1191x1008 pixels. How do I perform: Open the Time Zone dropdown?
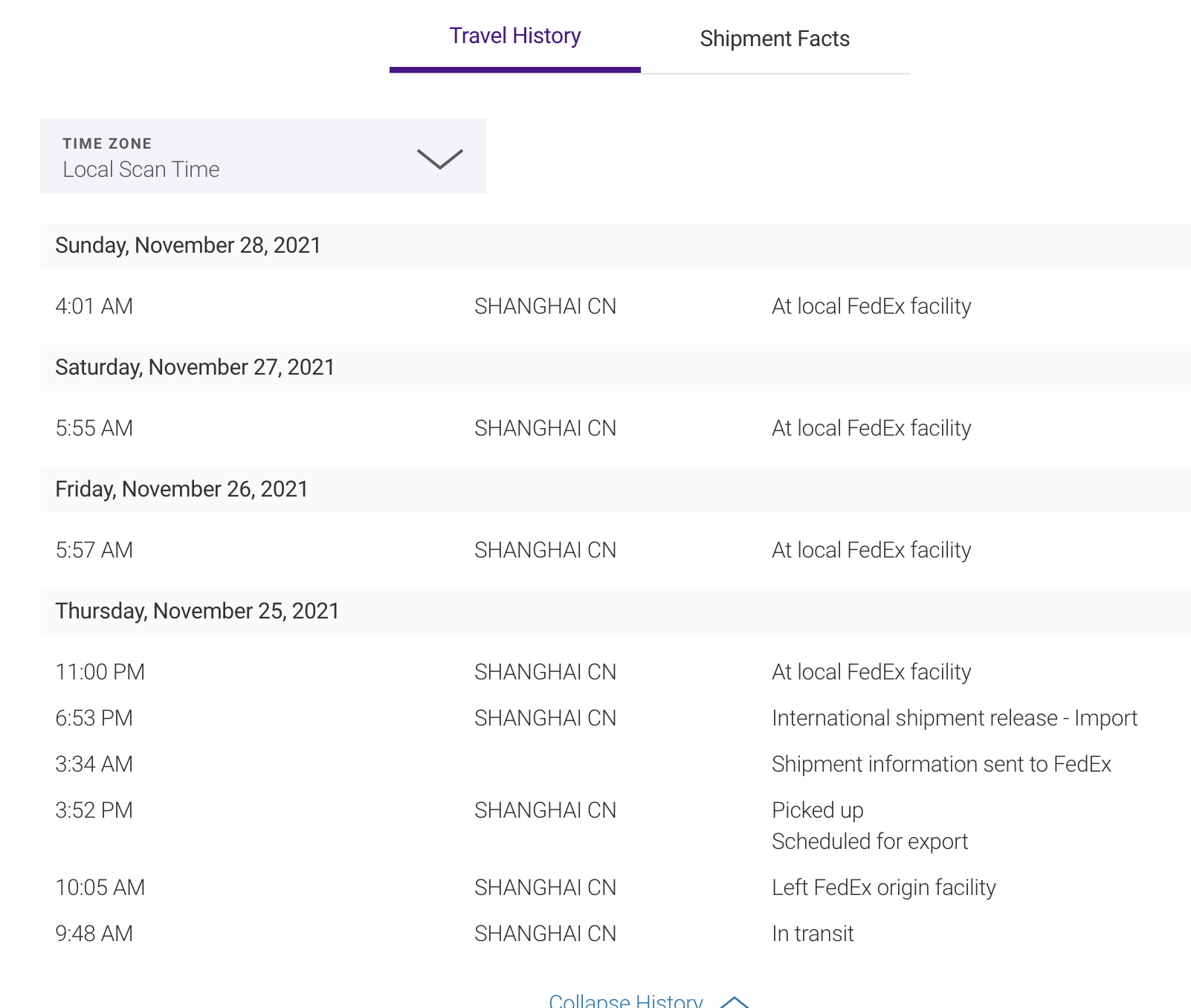tap(262, 156)
